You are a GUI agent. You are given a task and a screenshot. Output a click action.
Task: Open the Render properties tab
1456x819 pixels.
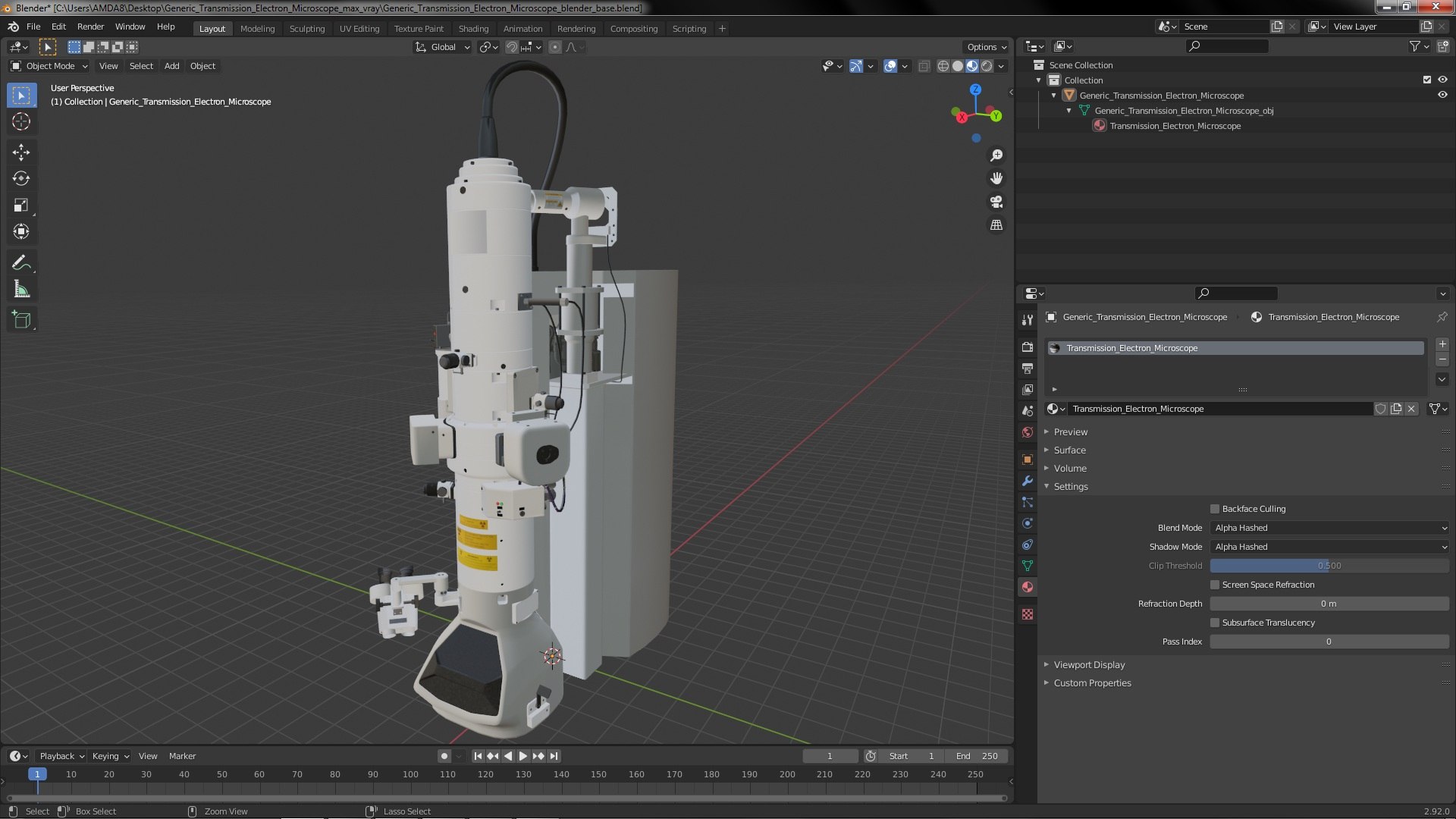tap(1028, 347)
